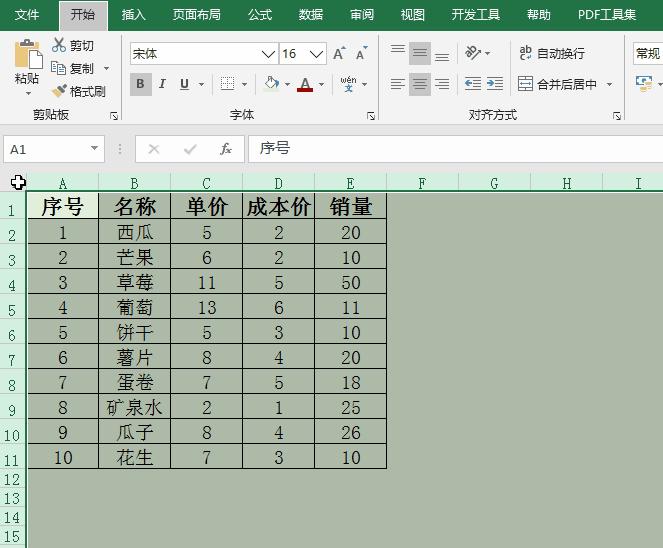Toggle center horizontal alignment
The height and width of the screenshot is (548, 663).
420,84
